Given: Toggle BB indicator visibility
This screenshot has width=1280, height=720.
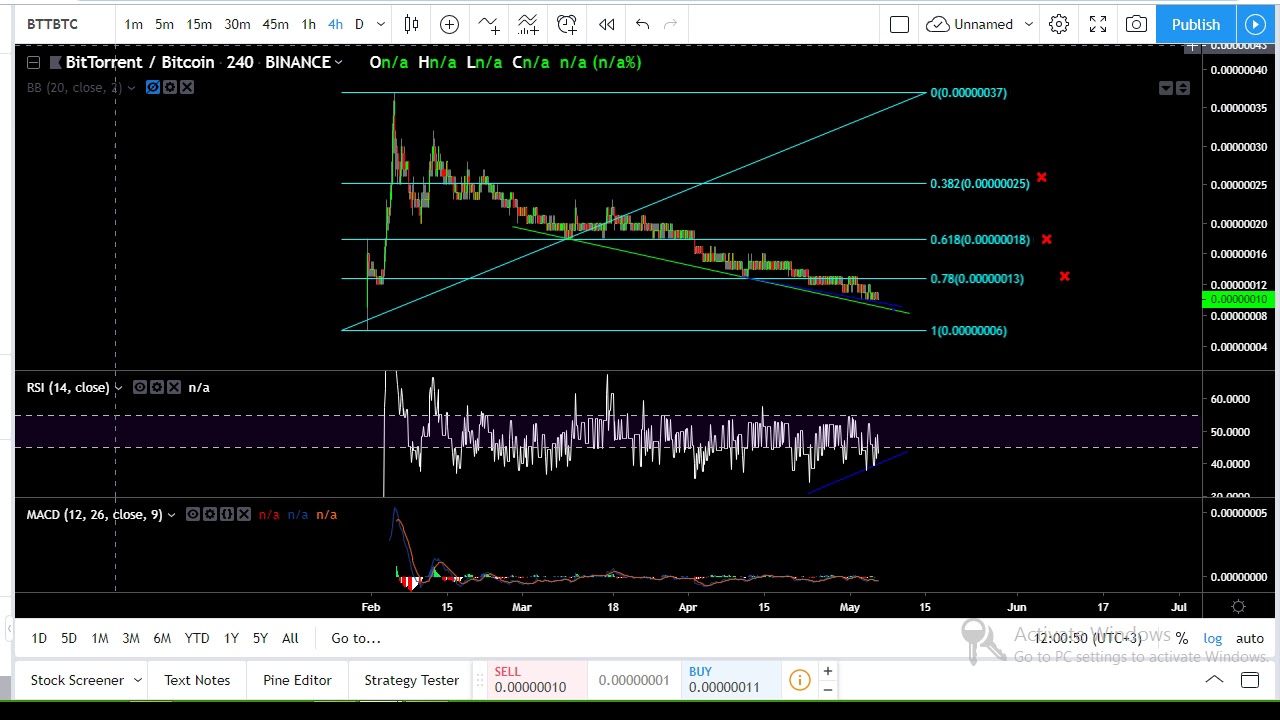Looking at the screenshot, I should point(153,88).
